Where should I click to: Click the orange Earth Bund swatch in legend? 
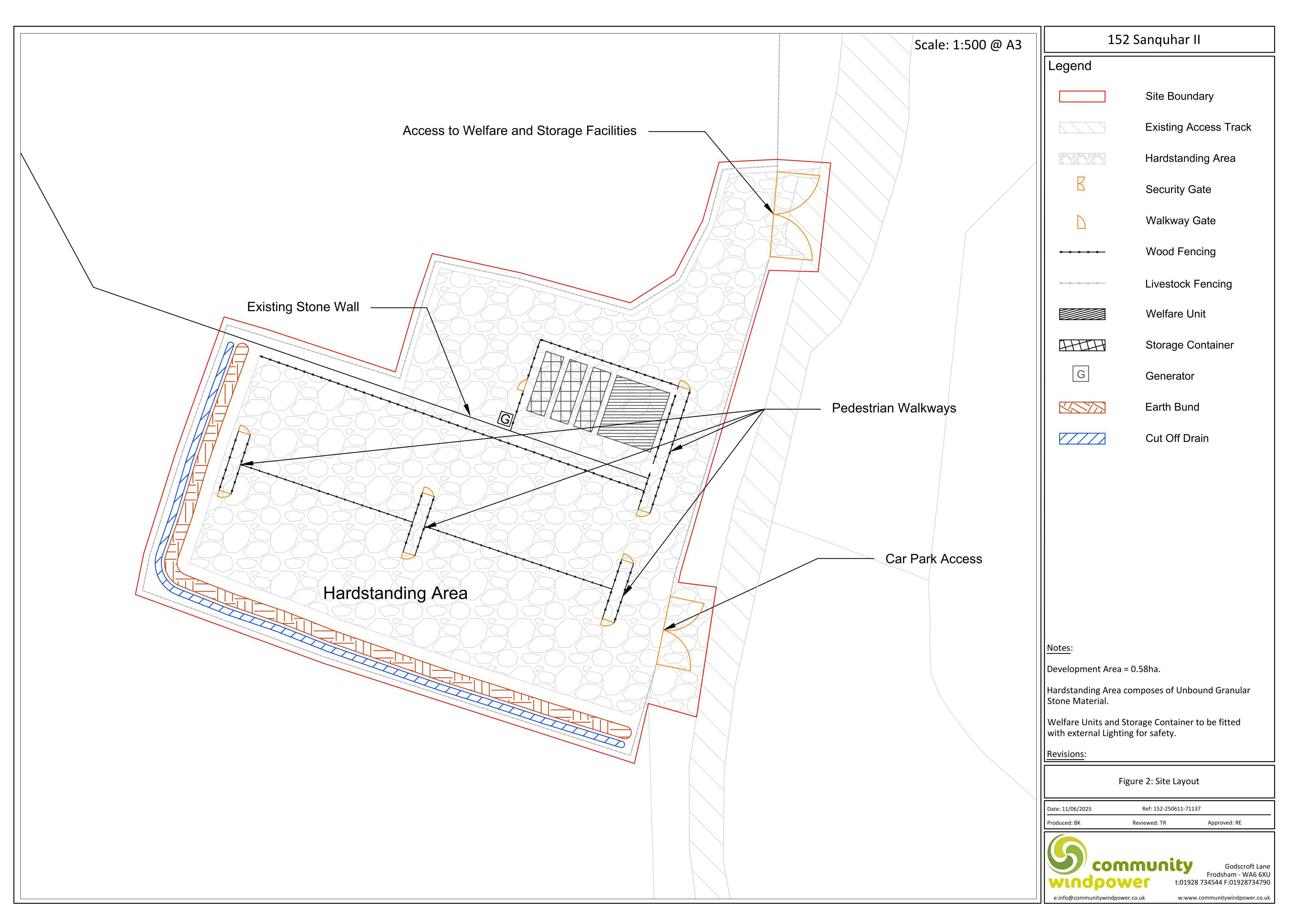coord(1082,408)
